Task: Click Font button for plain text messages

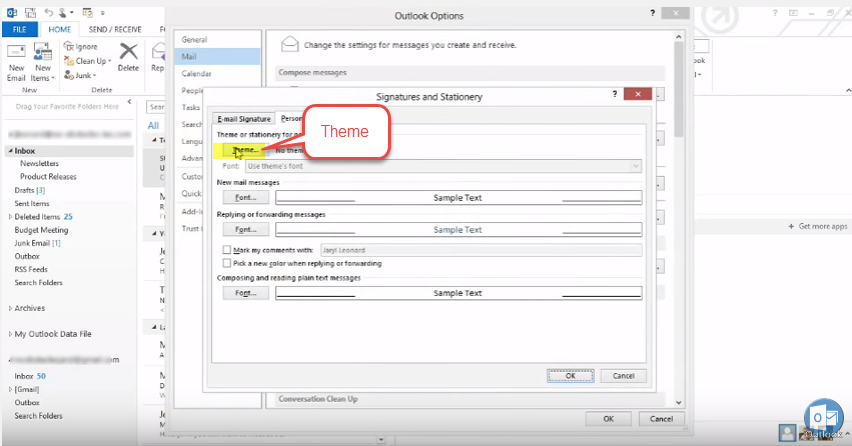Action: (x=246, y=293)
